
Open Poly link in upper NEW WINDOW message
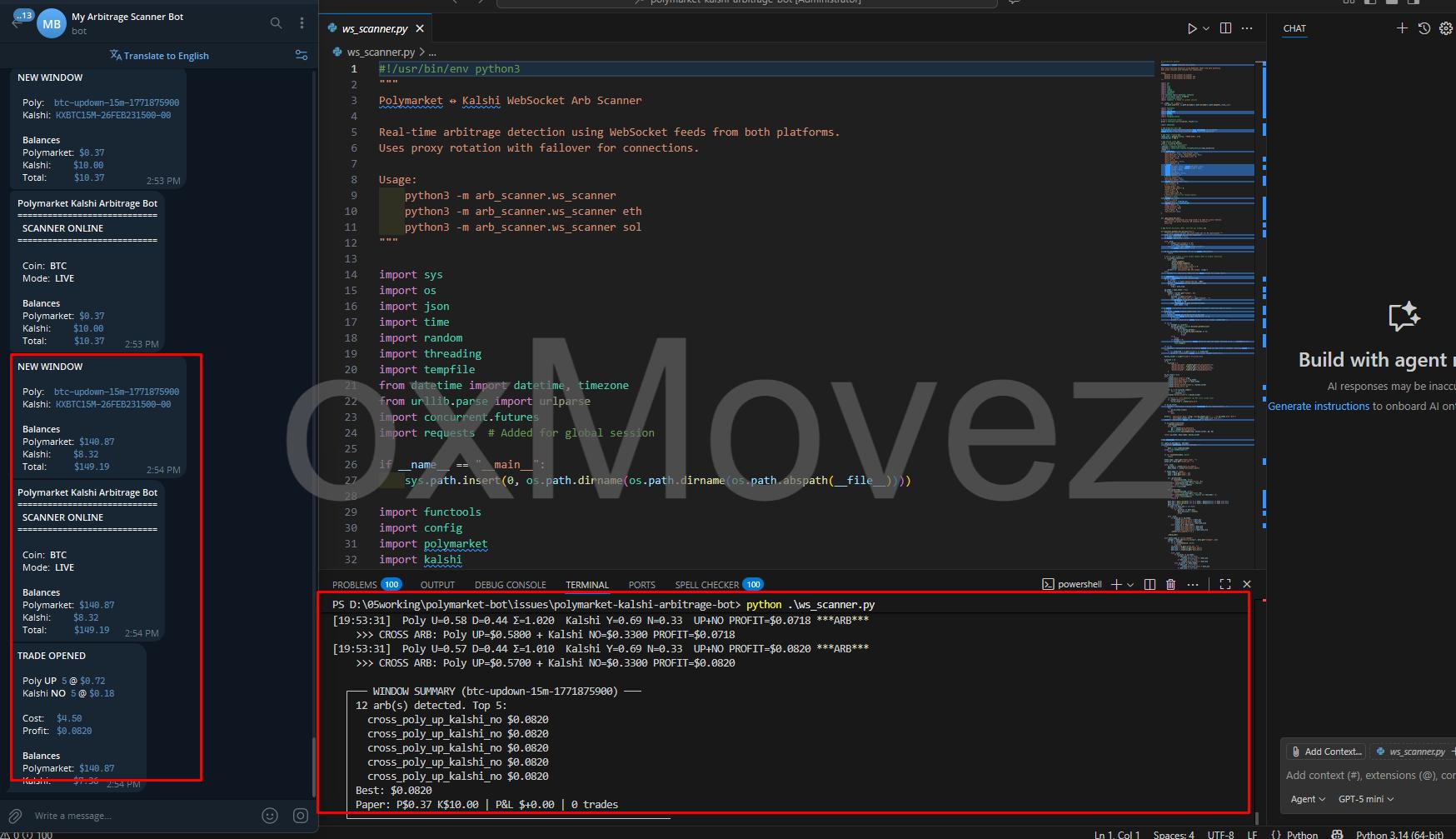117,102
